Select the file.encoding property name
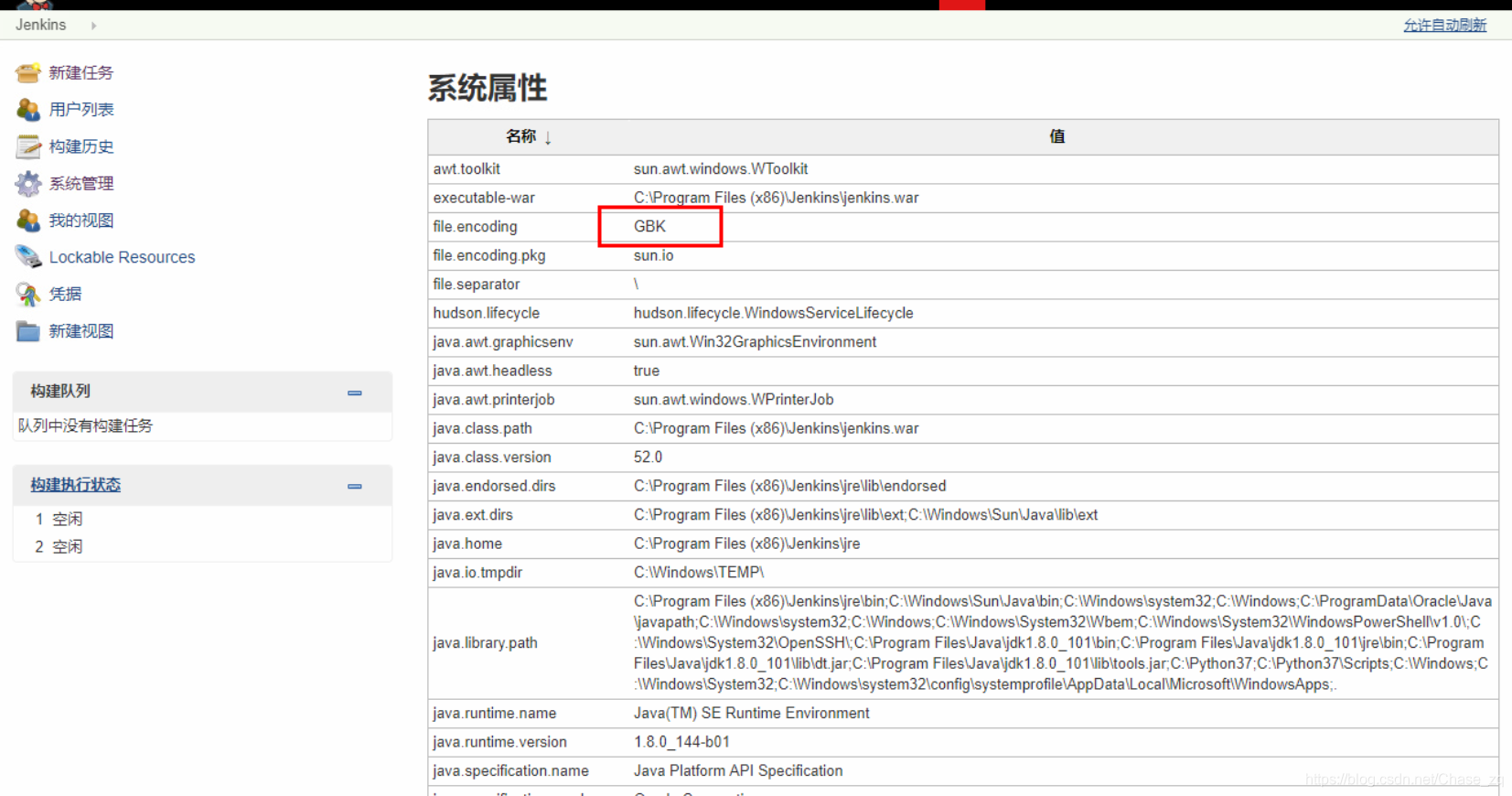1512x796 pixels. coord(476,227)
